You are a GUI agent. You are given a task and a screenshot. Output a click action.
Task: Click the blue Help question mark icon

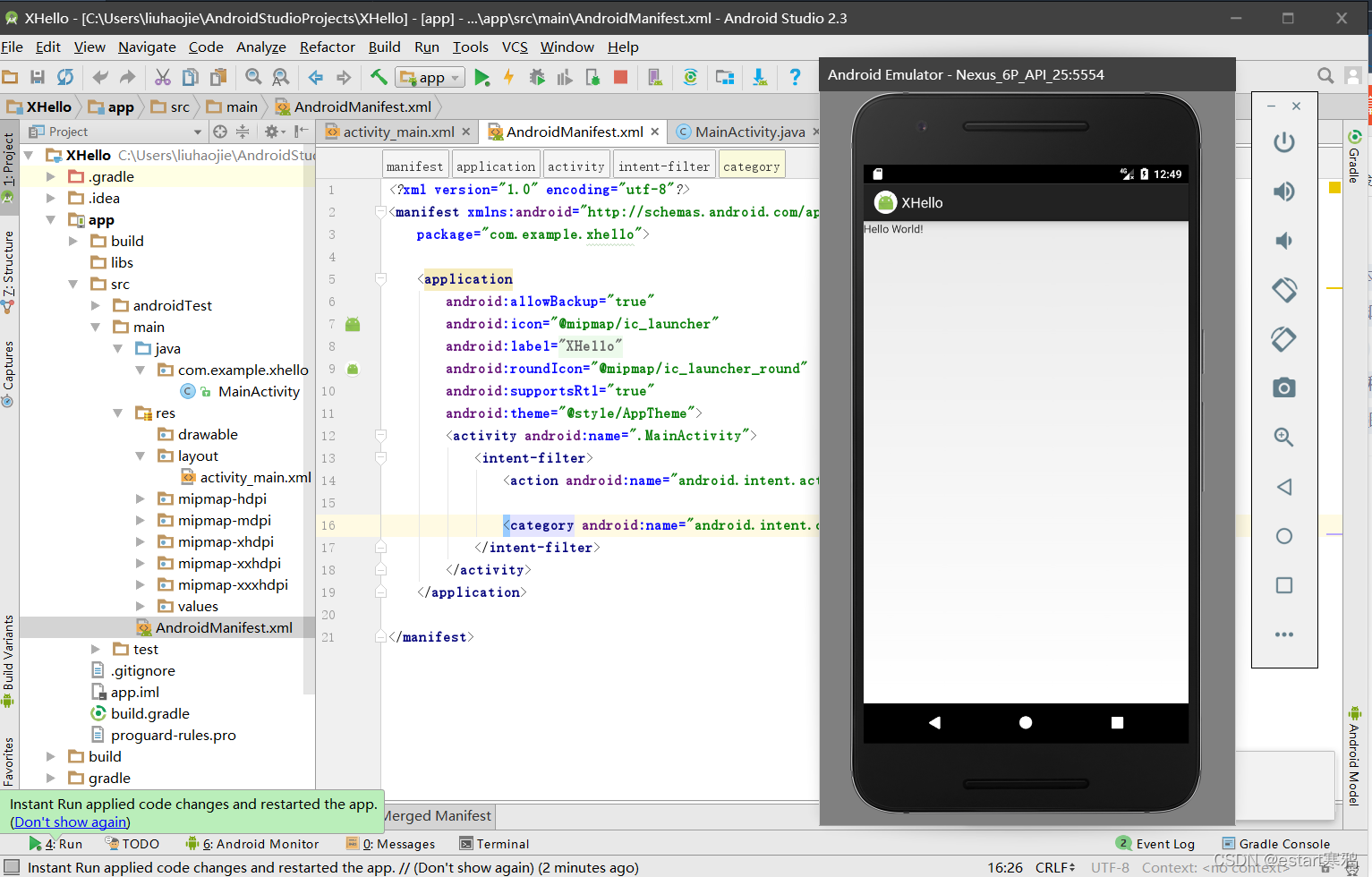795,78
